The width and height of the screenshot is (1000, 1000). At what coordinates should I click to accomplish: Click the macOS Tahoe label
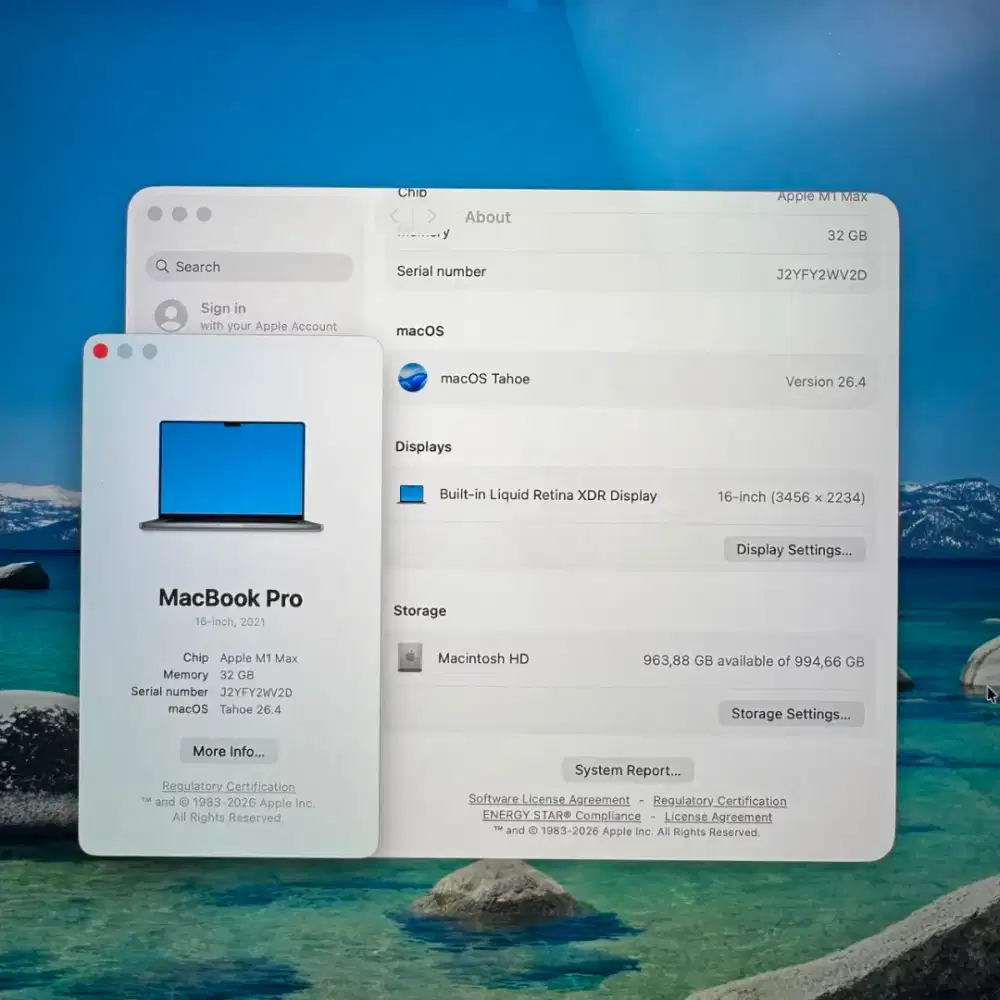485,379
